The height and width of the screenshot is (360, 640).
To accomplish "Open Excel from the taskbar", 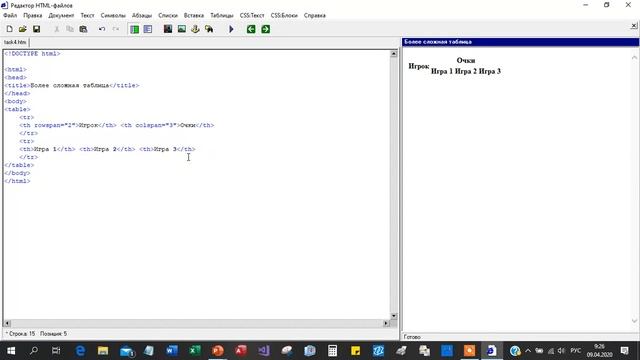I will tap(195, 351).
